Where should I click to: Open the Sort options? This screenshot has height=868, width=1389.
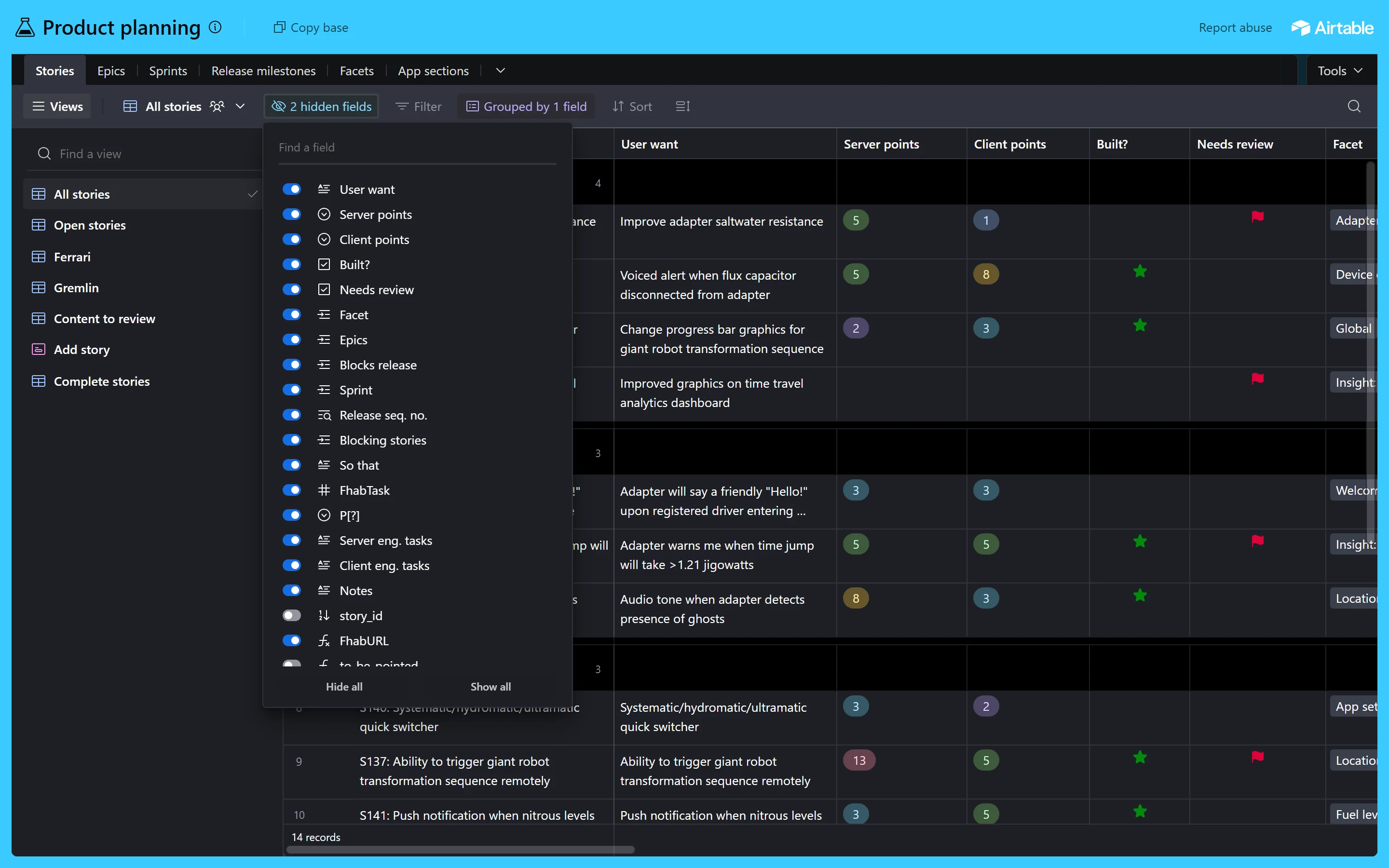(632, 106)
